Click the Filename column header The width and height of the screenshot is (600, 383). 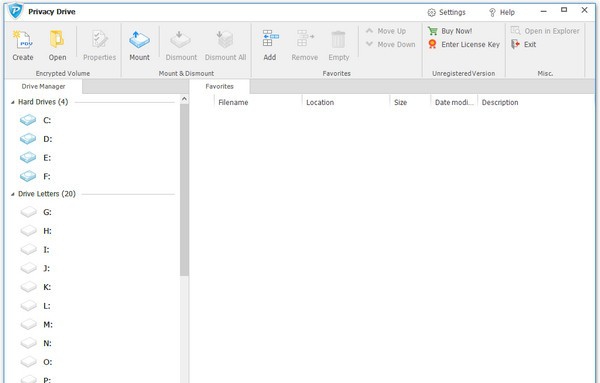click(258, 102)
